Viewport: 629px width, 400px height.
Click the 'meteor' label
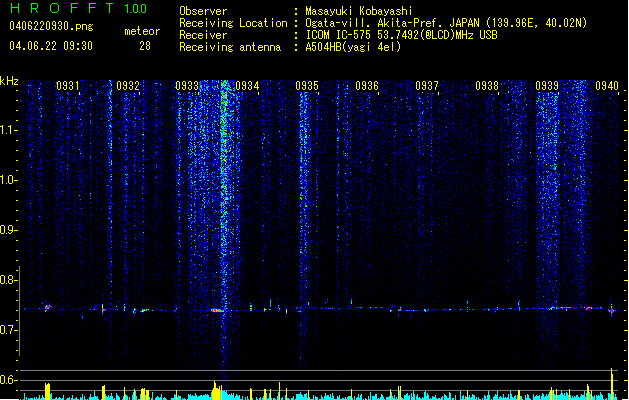(x=142, y=31)
